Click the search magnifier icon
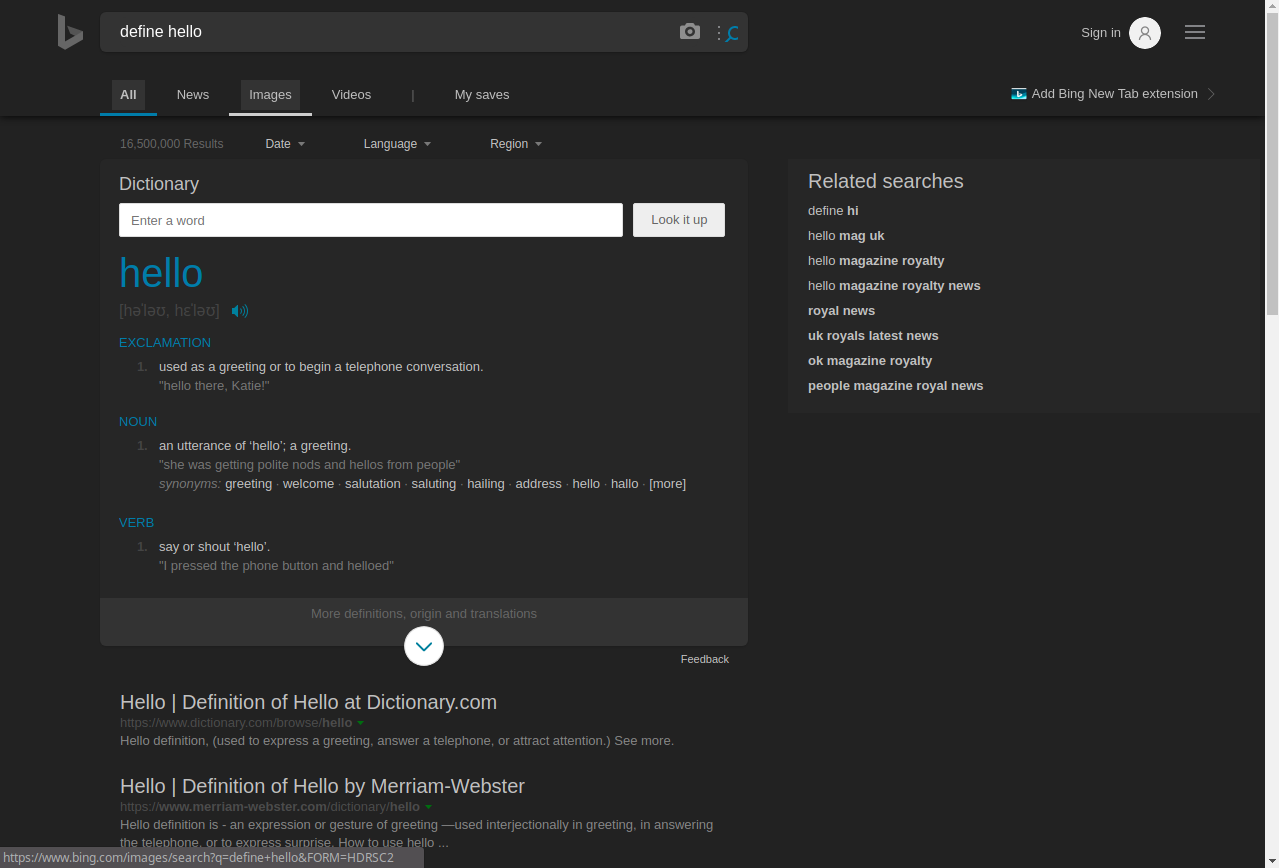This screenshot has height=868, width=1279. point(731,33)
